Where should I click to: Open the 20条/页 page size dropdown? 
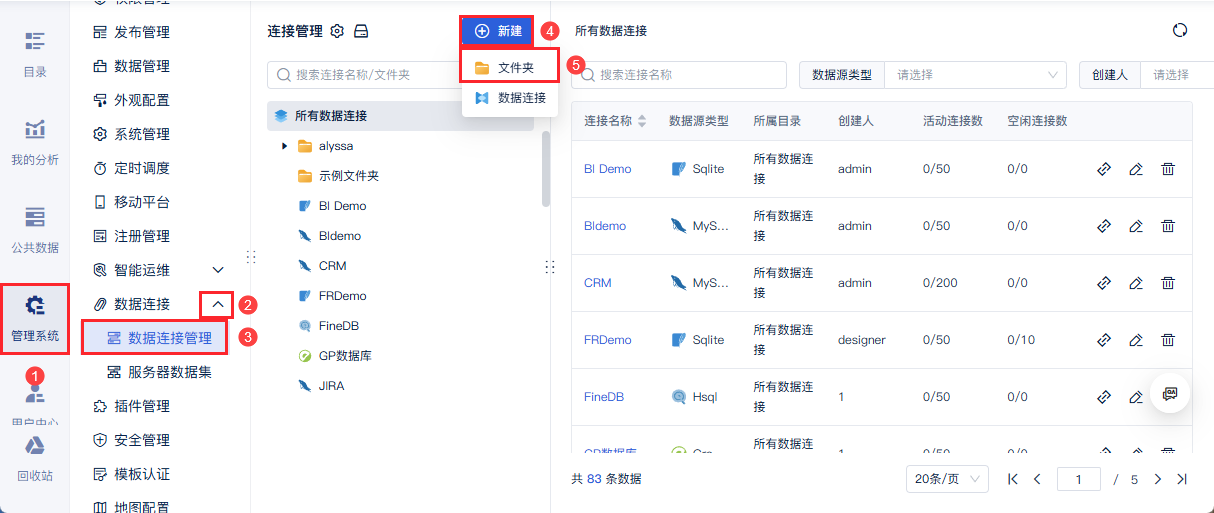[946, 479]
